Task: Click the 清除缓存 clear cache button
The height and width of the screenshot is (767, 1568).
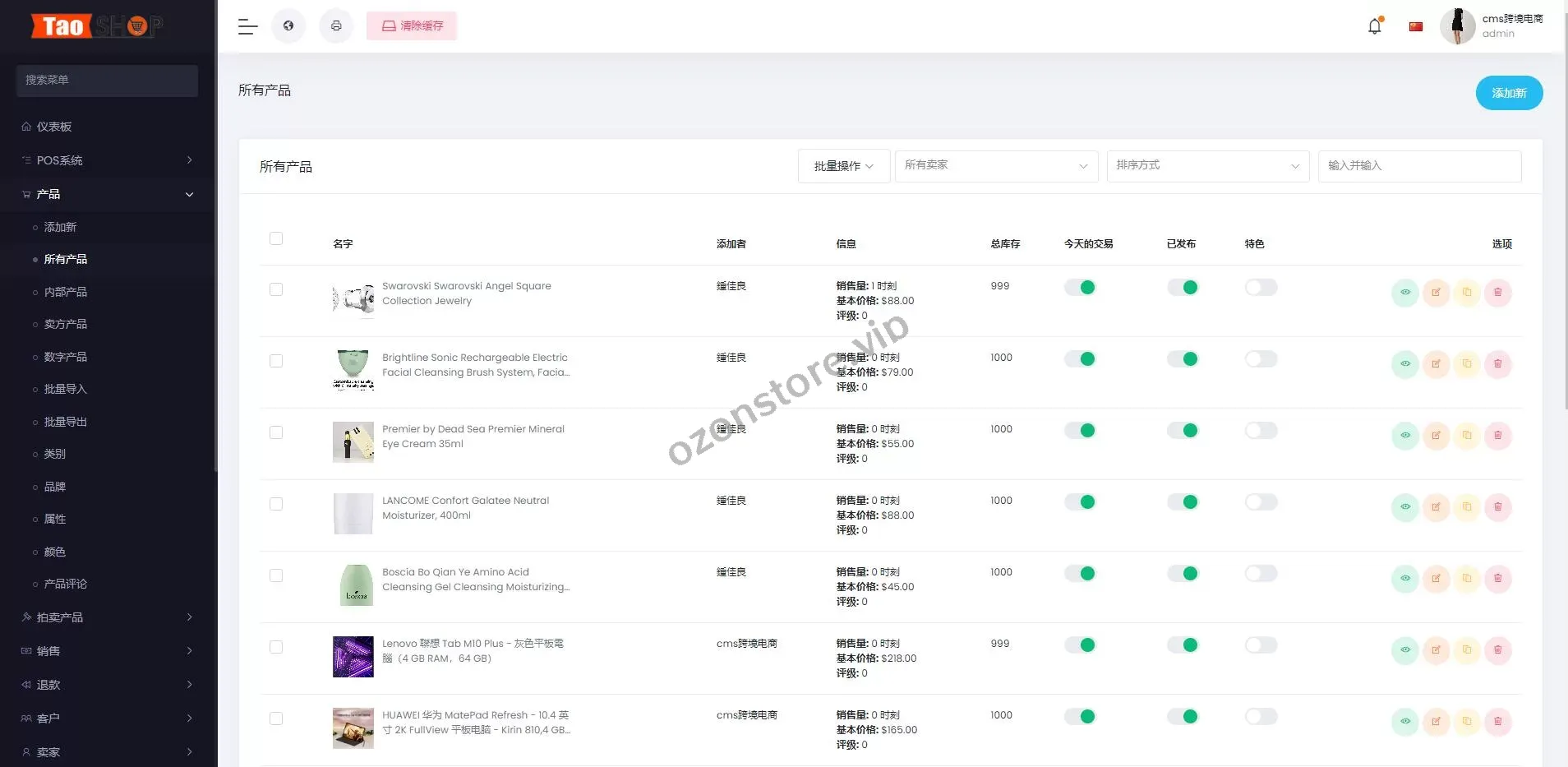Action: (411, 25)
